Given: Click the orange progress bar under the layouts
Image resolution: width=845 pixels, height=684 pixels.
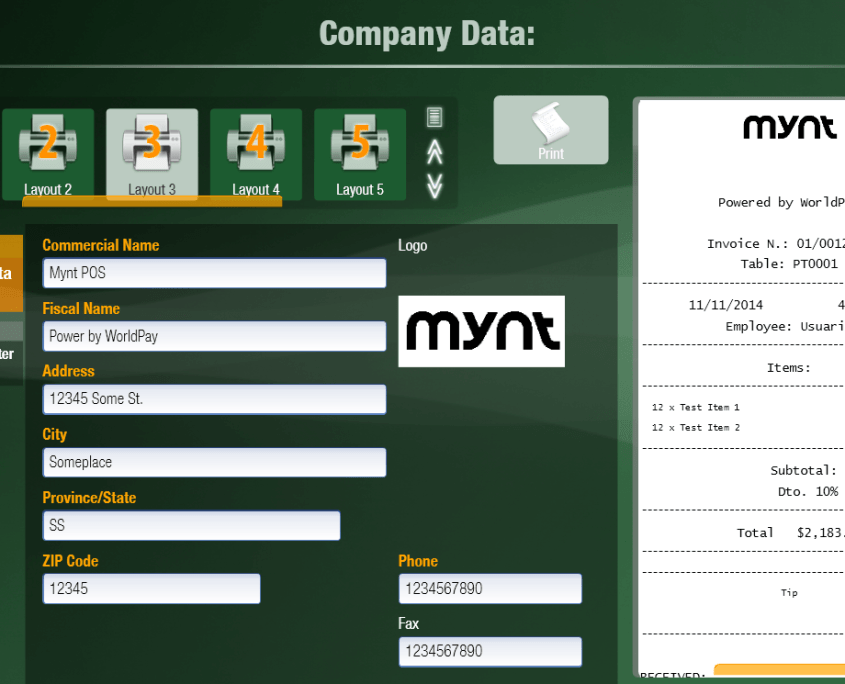Looking at the screenshot, I should [x=150, y=204].
